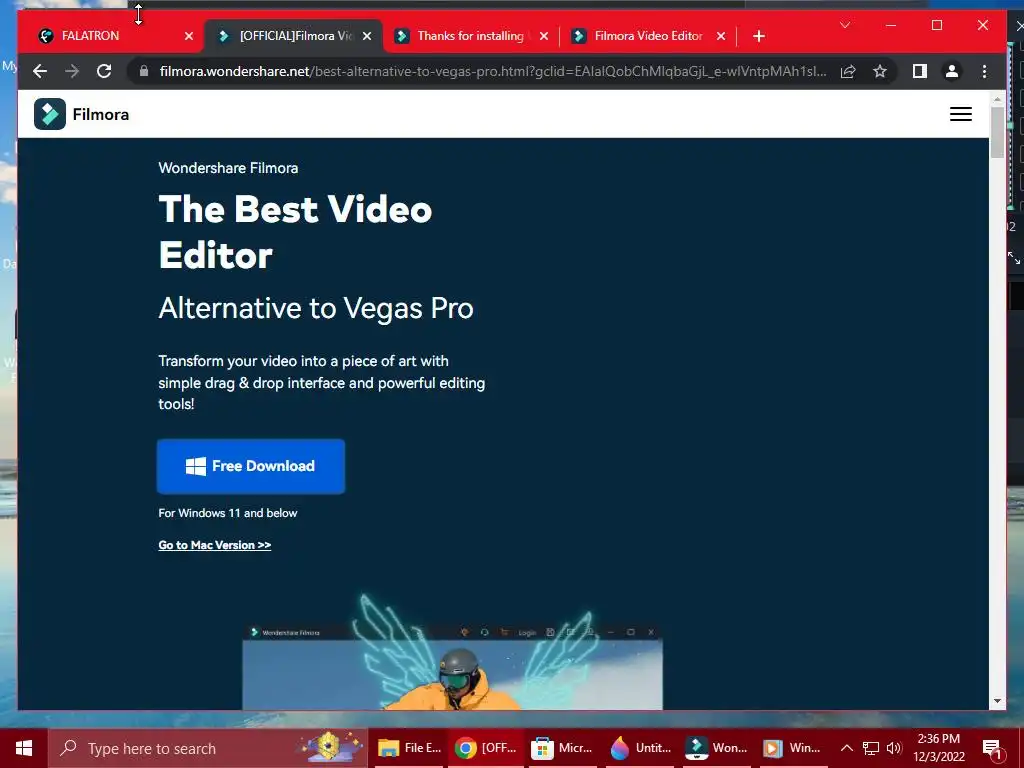Click the Free Download button
The width and height of the screenshot is (1024, 768).
251,466
